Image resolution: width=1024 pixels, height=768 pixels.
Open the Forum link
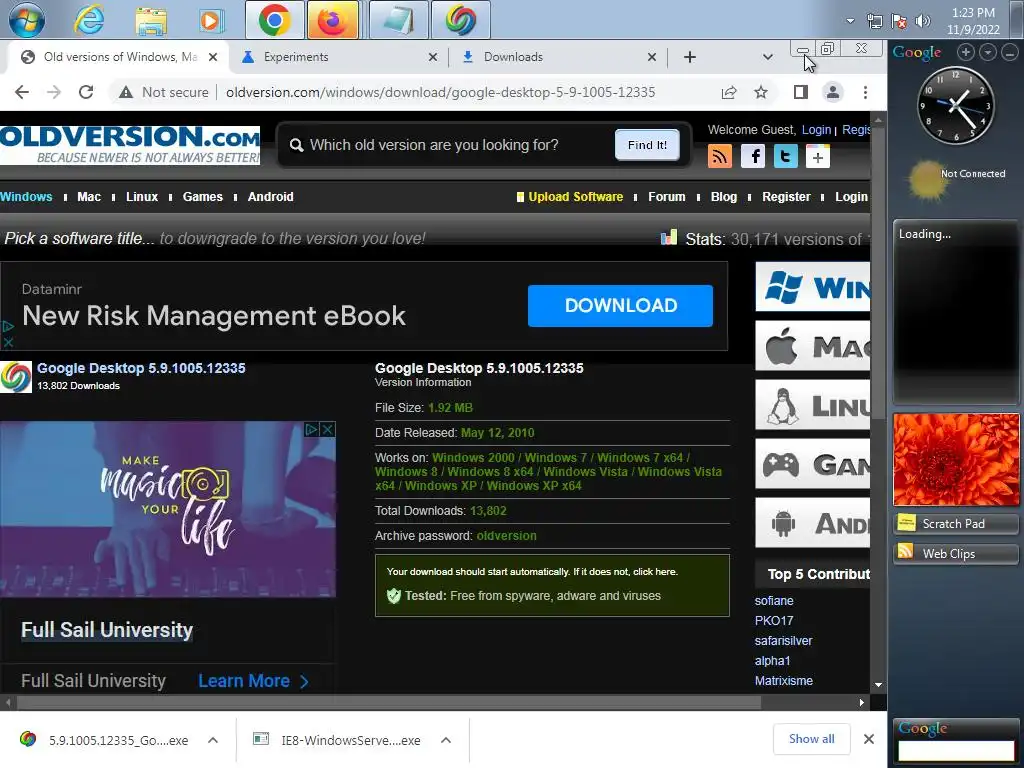667,197
